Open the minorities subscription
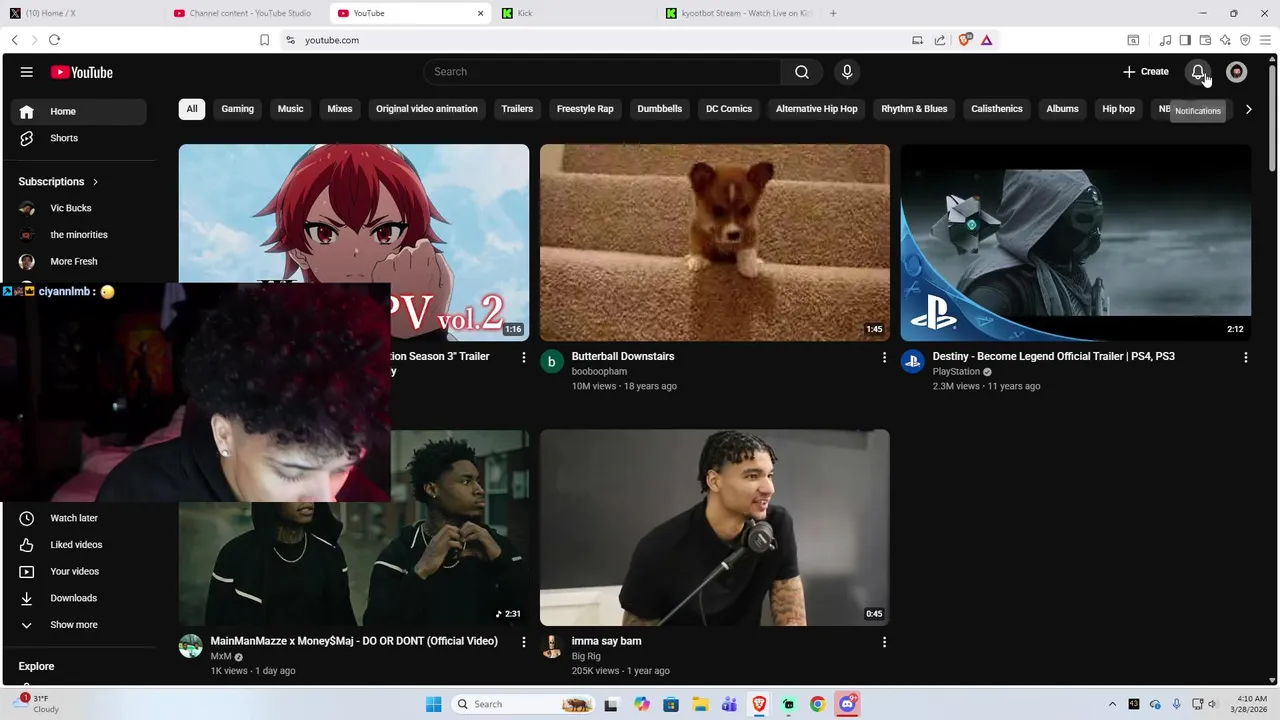This screenshot has width=1280, height=720. pyautogui.click(x=80, y=235)
